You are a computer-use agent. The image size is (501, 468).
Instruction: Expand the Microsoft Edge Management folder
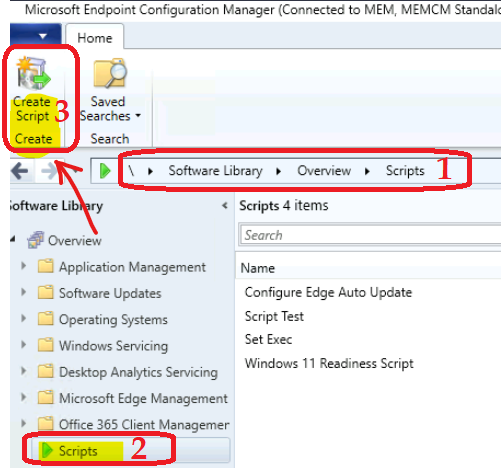tap(23, 397)
